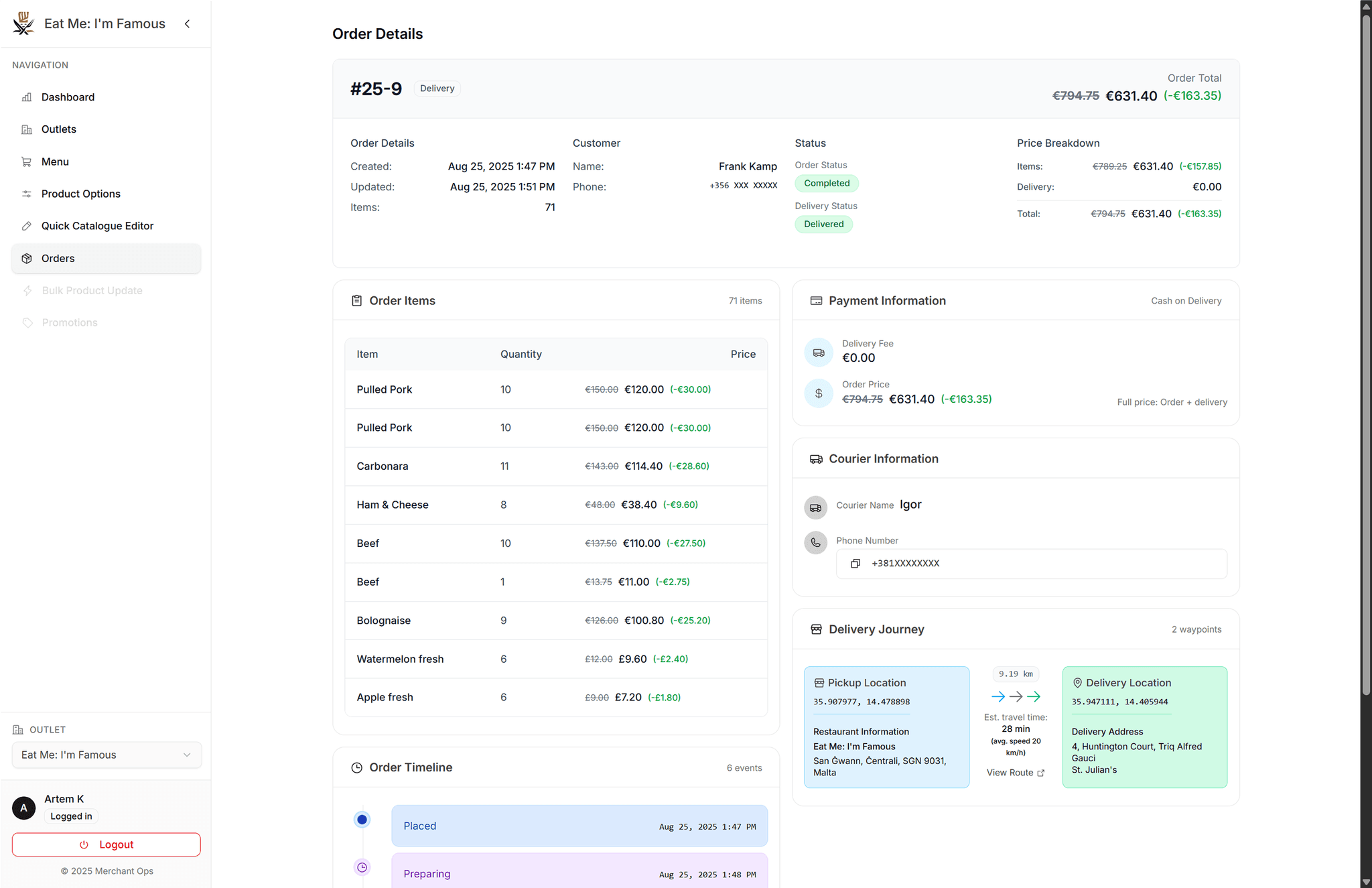The image size is (1372, 888).
Task: Click the Outlets building icon
Action: (27, 129)
